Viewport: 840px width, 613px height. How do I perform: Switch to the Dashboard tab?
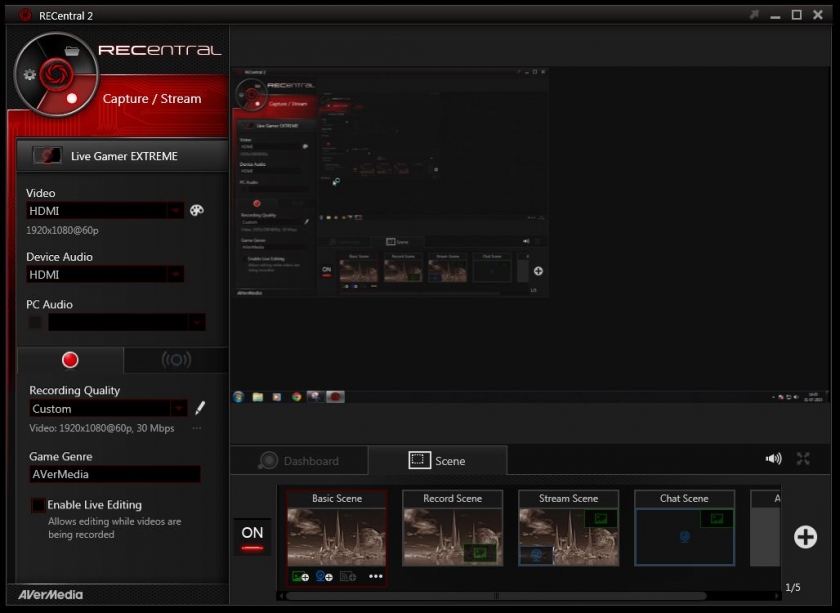click(299, 461)
